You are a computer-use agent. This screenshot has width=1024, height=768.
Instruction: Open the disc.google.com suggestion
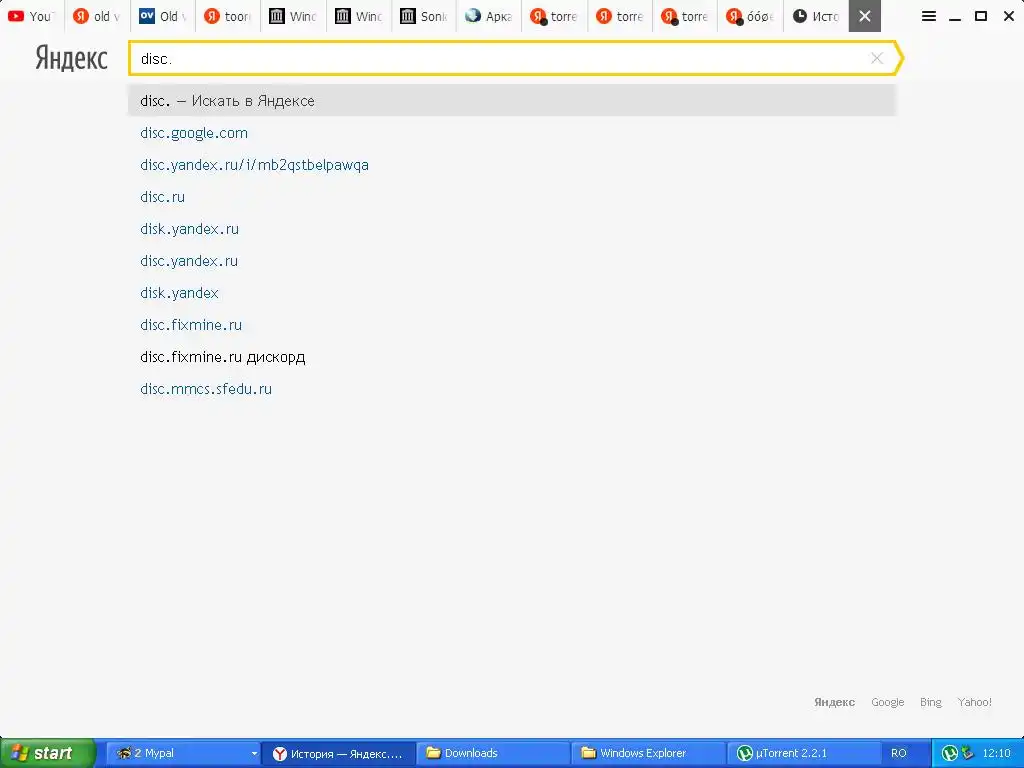194,133
